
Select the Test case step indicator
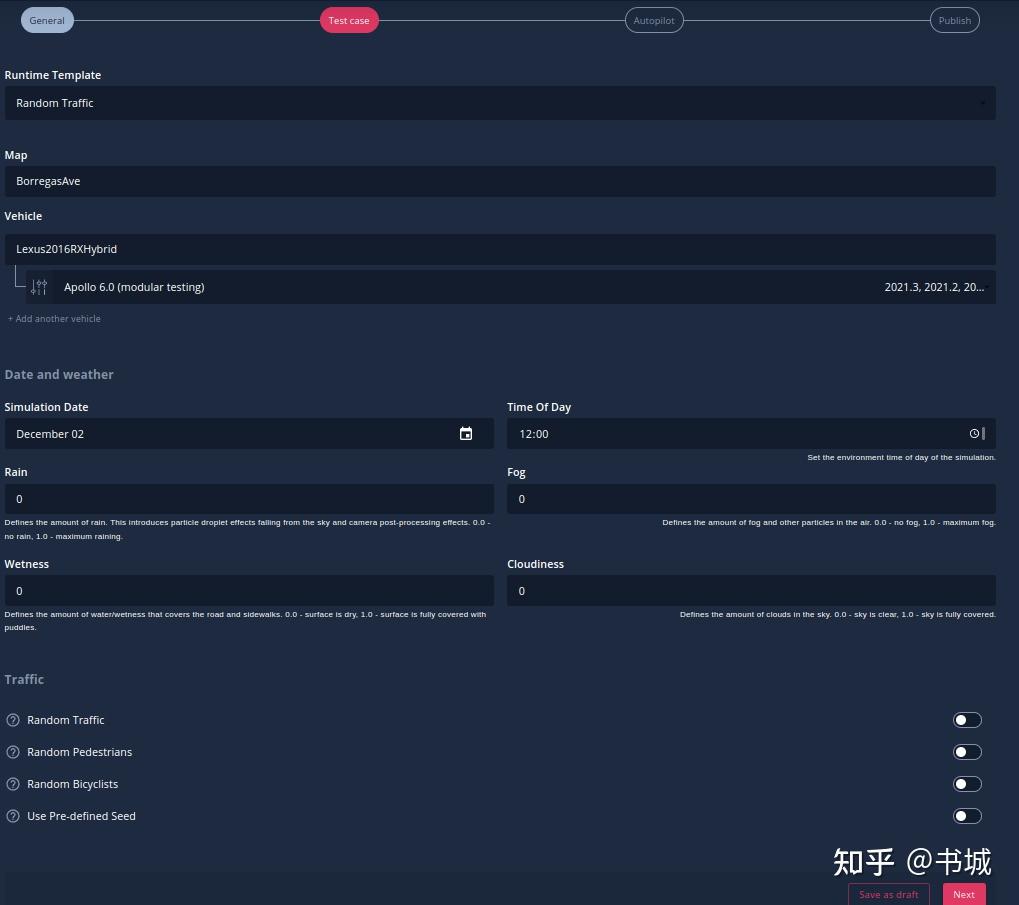348,20
